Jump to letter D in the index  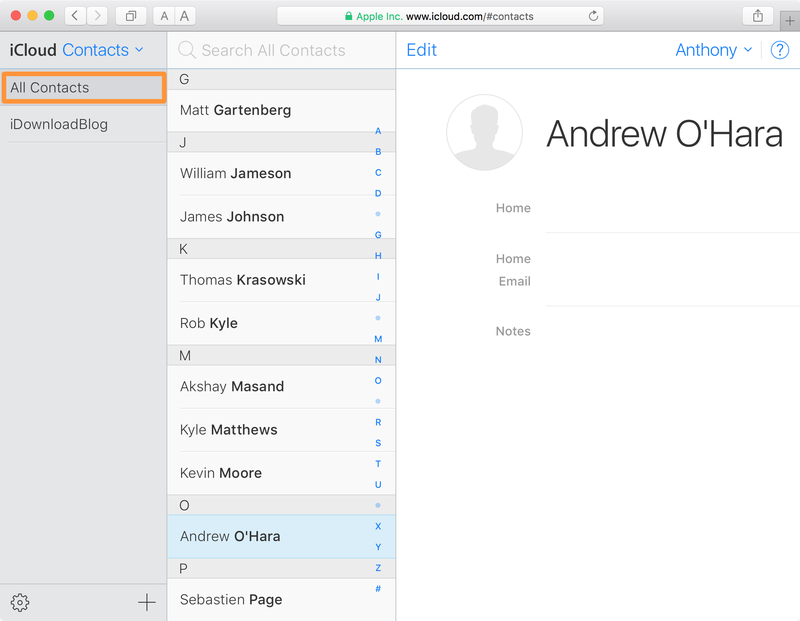pos(378,193)
